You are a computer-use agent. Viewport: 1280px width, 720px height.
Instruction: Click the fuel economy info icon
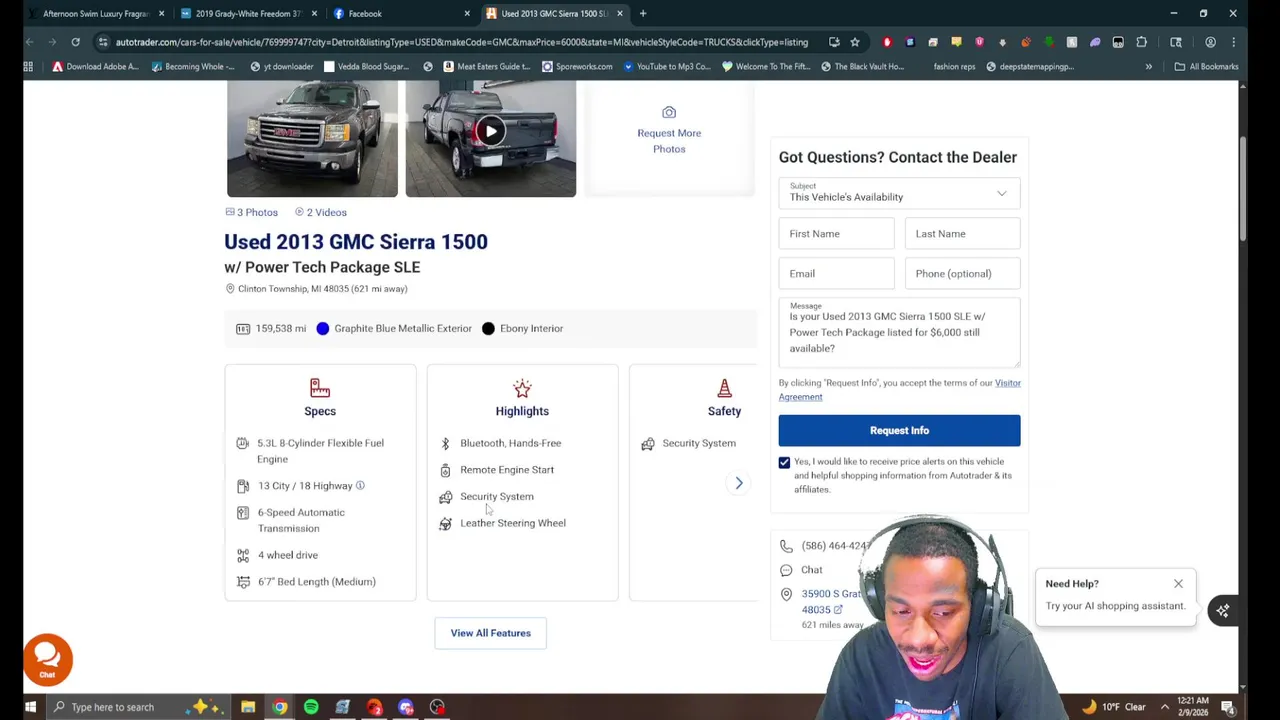360,486
